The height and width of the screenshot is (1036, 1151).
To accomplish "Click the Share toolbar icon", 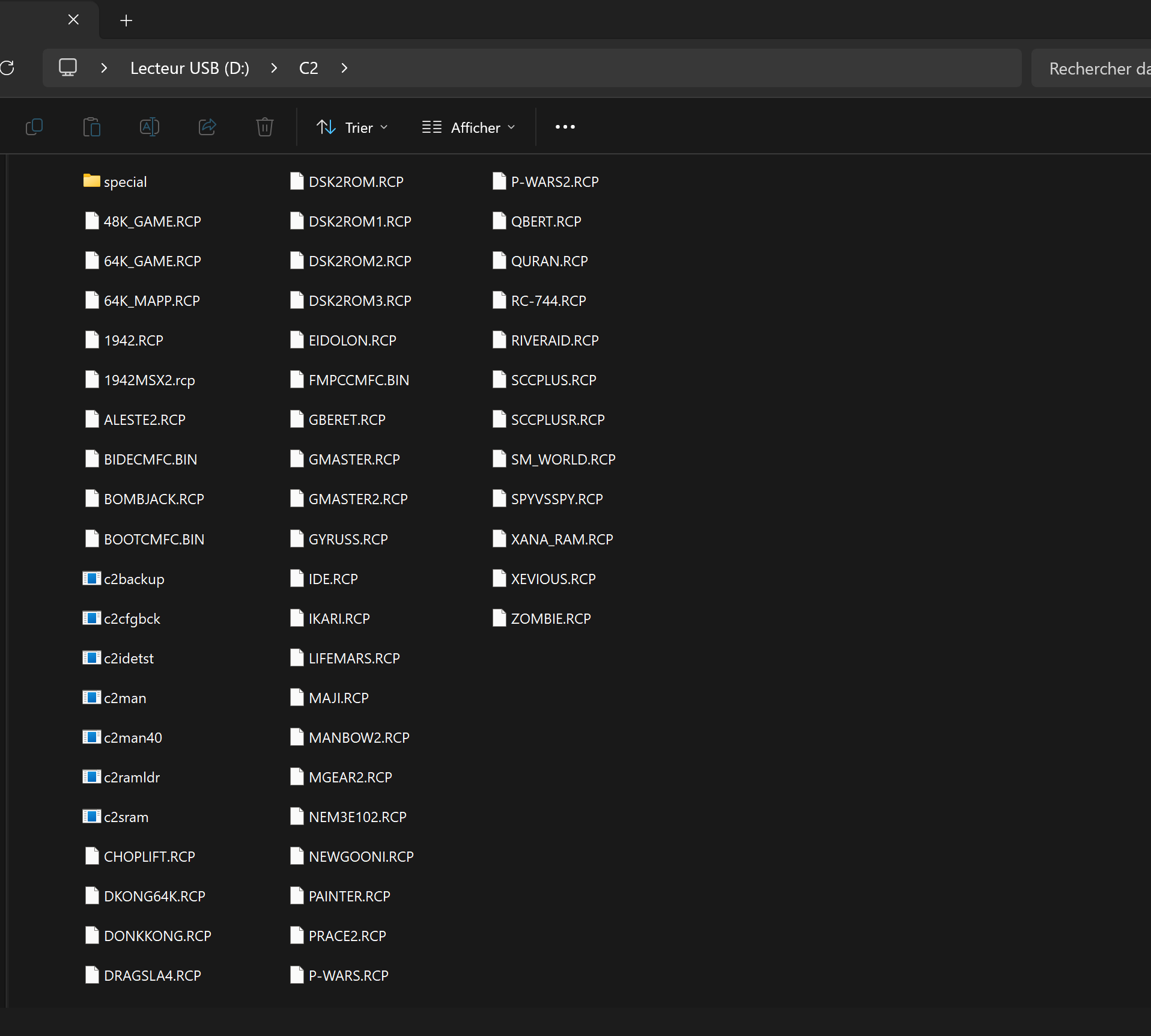I will tap(207, 127).
